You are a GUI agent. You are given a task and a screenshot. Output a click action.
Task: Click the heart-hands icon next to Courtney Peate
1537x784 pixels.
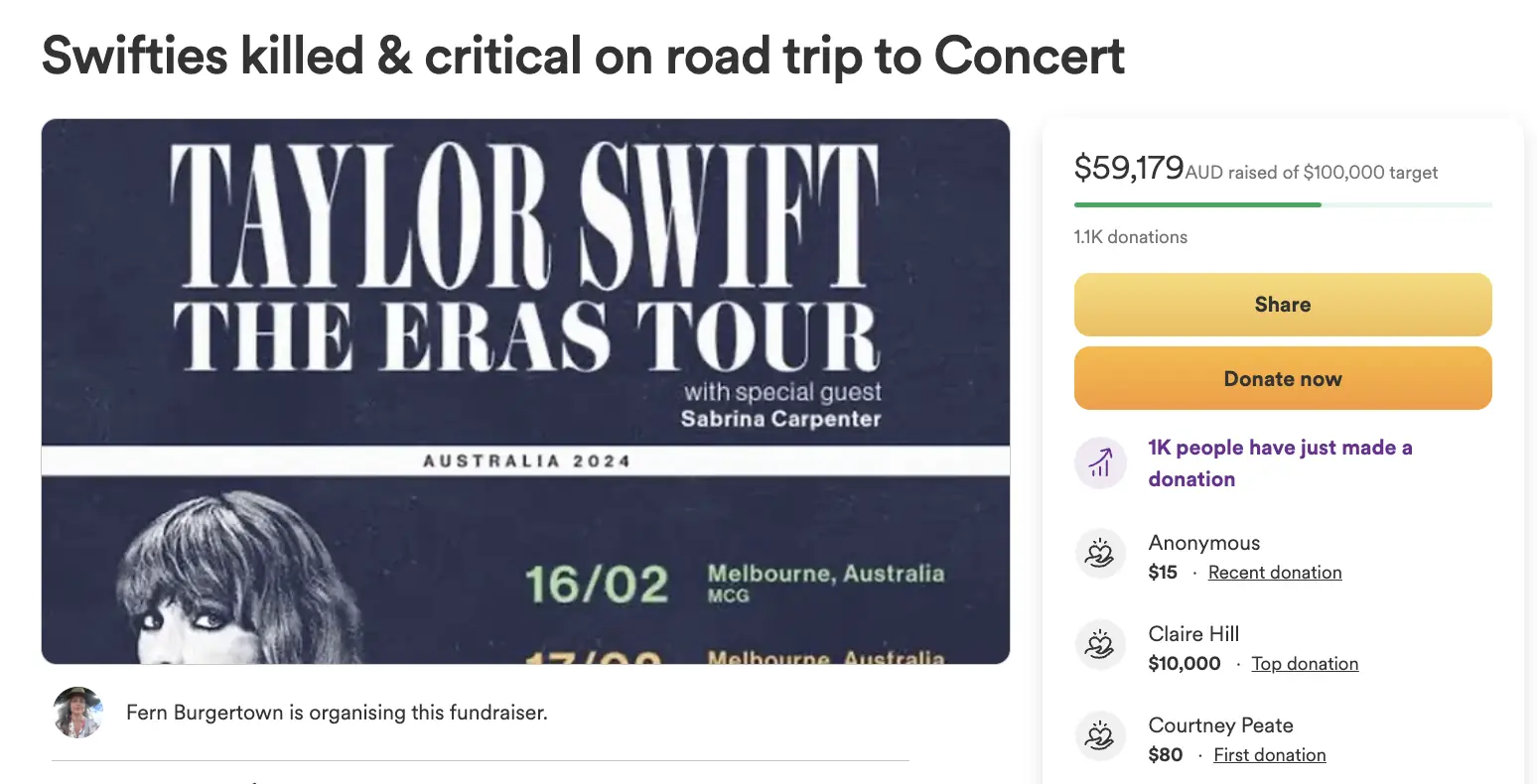pyautogui.click(x=1100, y=736)
